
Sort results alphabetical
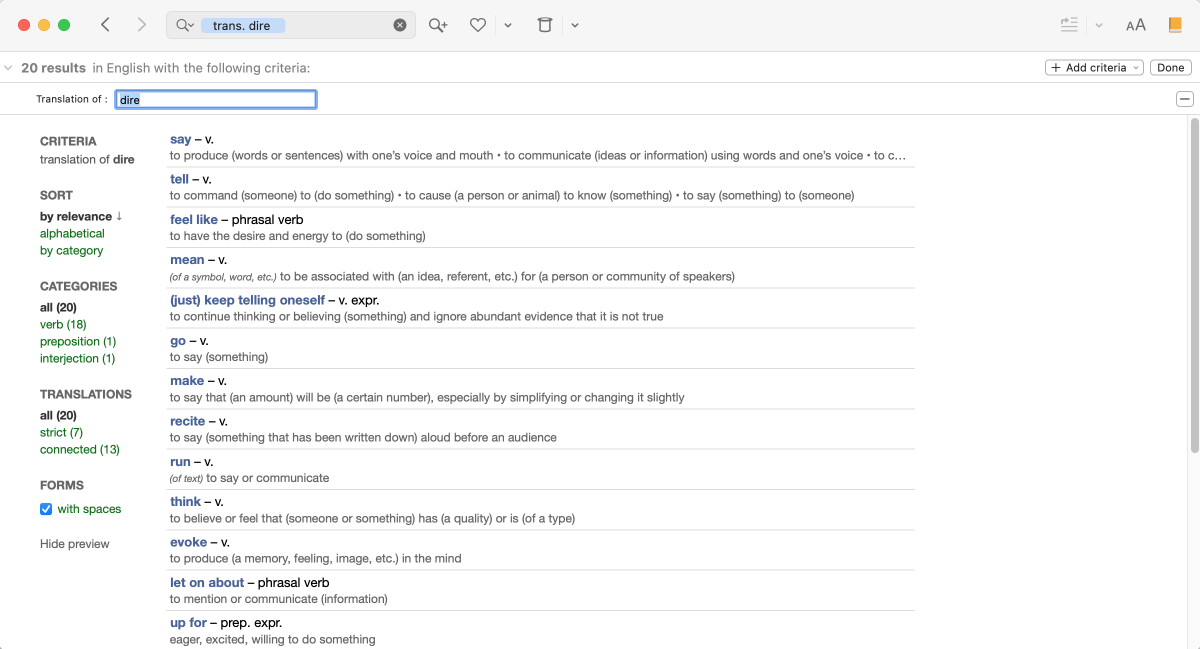[72, 233]
